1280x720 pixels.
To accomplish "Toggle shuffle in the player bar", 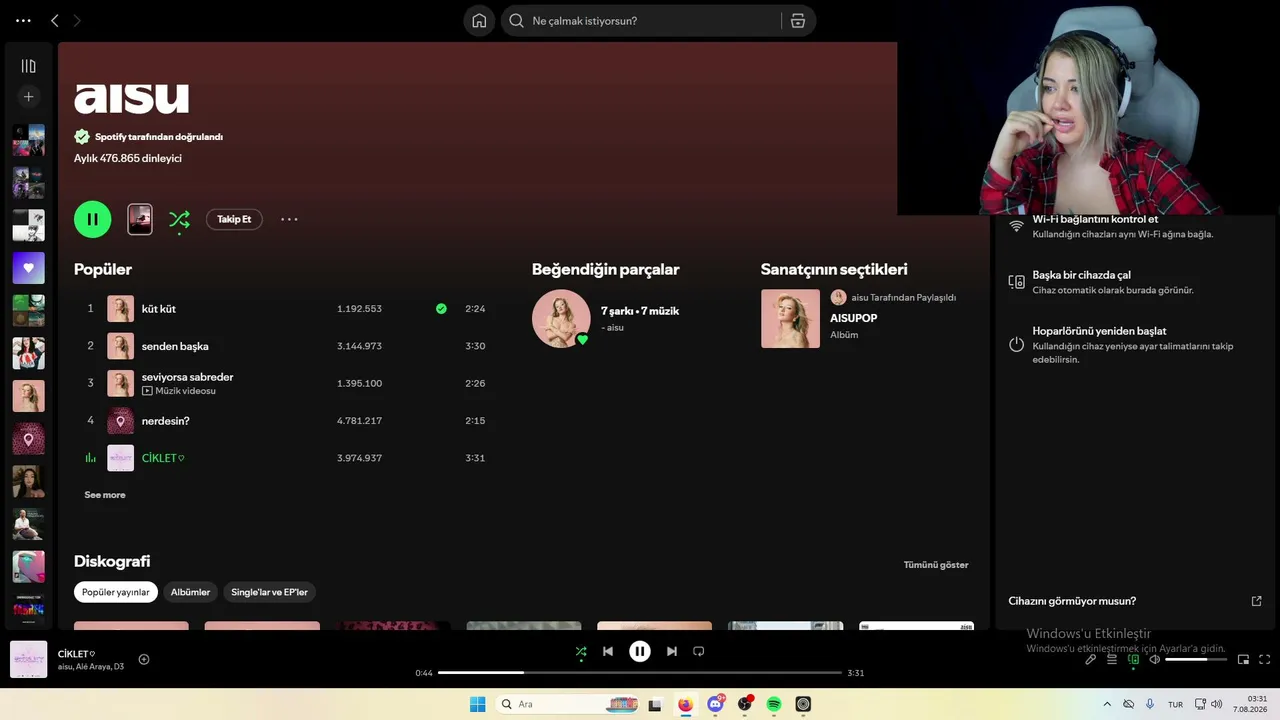I will [581, 651].
